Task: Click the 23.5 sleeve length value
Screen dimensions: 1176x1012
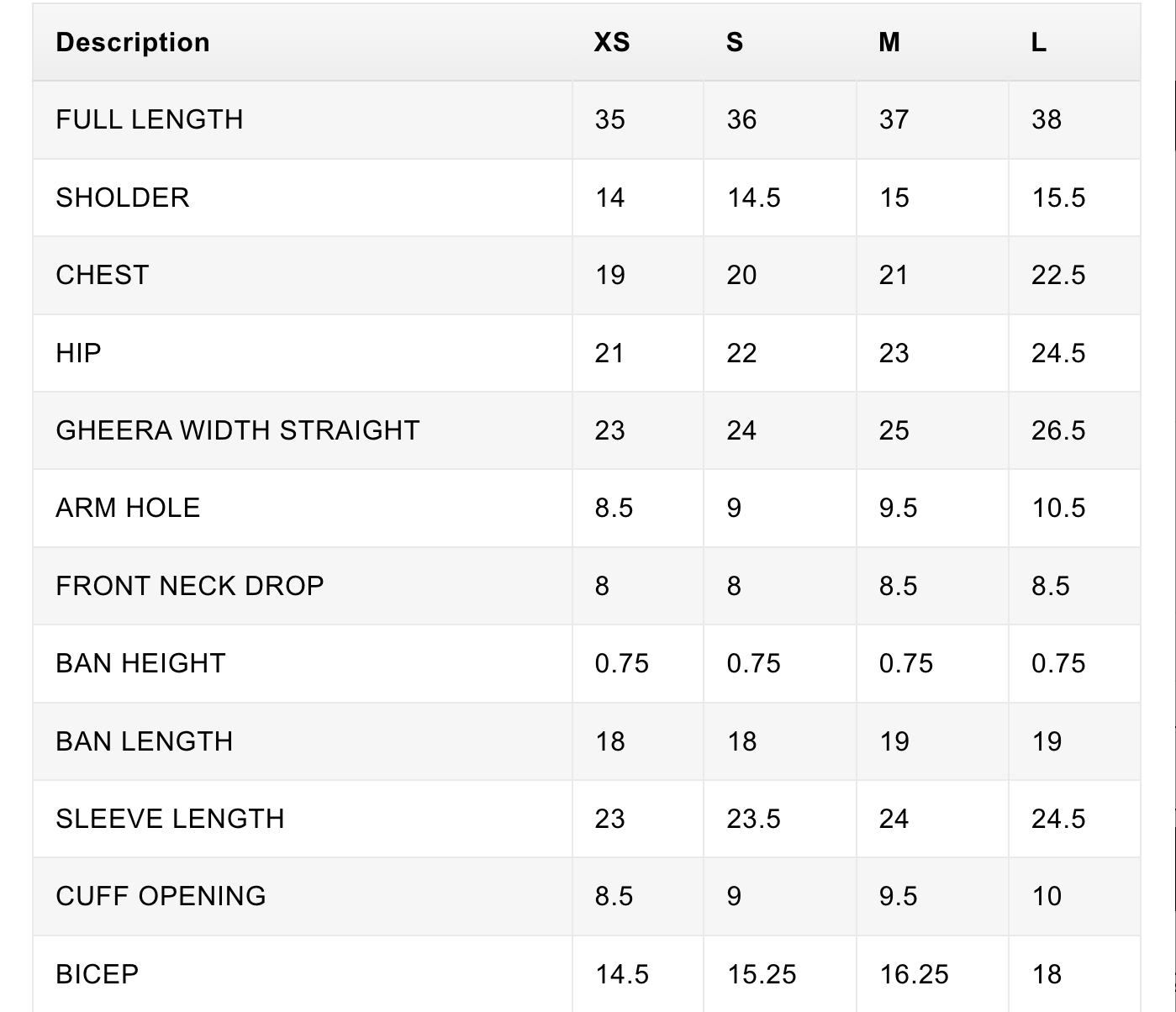Action: [754, 819]
